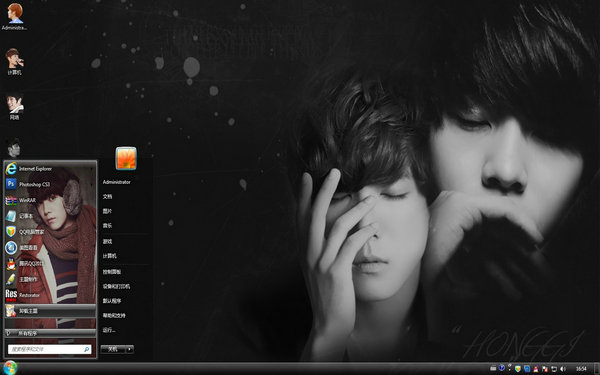This screenshot has height=375, width=600.
Task: Click the blue square tray icon
Action: pyautogui.click(x=527, y=369)
